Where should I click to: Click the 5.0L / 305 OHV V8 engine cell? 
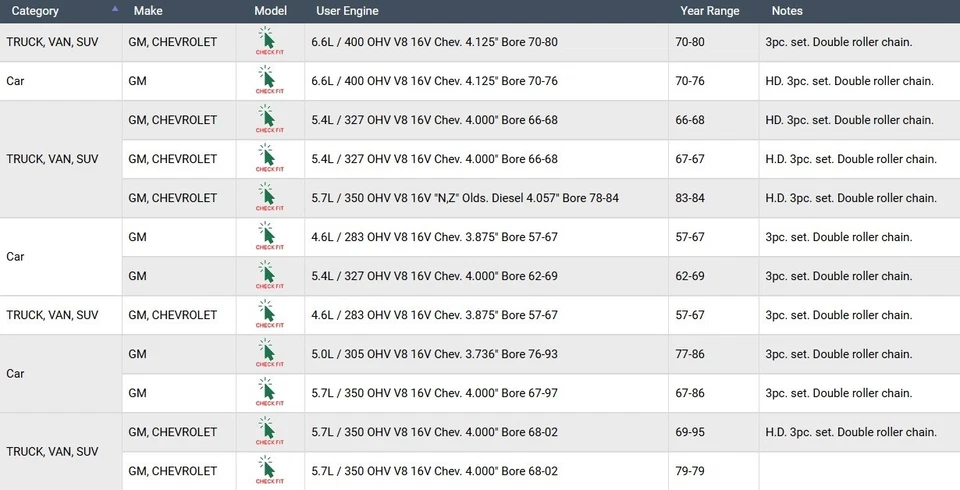pos(436,354)
